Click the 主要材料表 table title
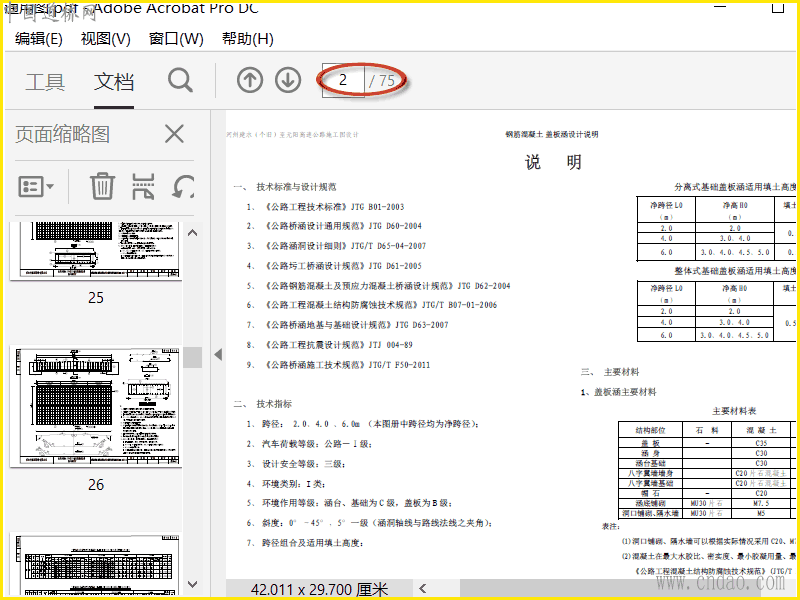The image size is (800, 600). click(734, 411)
